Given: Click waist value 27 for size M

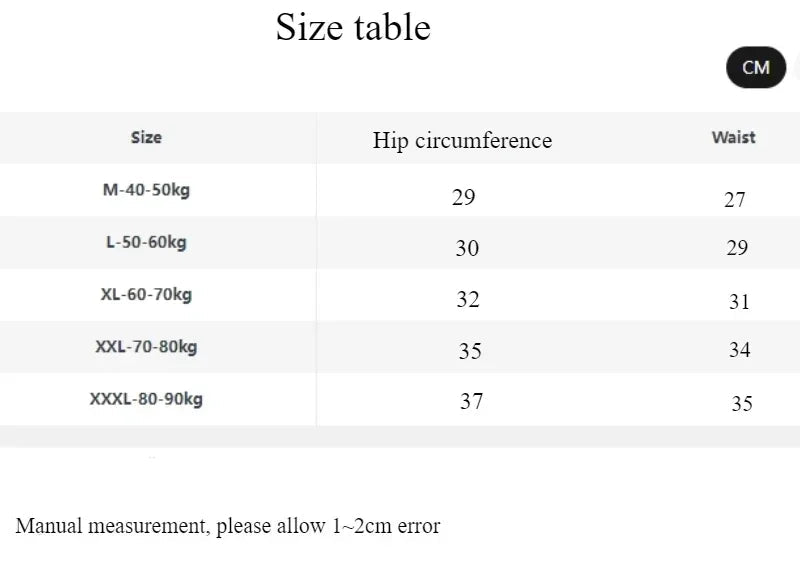Looking at the screenshot, I should pyautogui.click(x=735, y=200).
